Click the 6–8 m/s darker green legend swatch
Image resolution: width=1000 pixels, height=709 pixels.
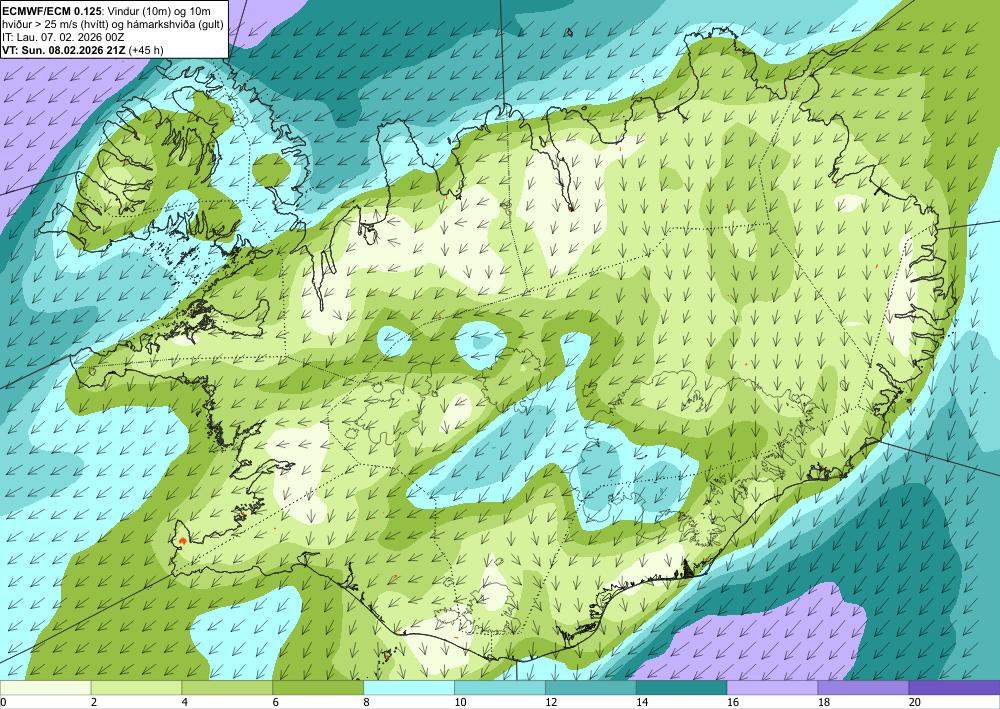318,687
